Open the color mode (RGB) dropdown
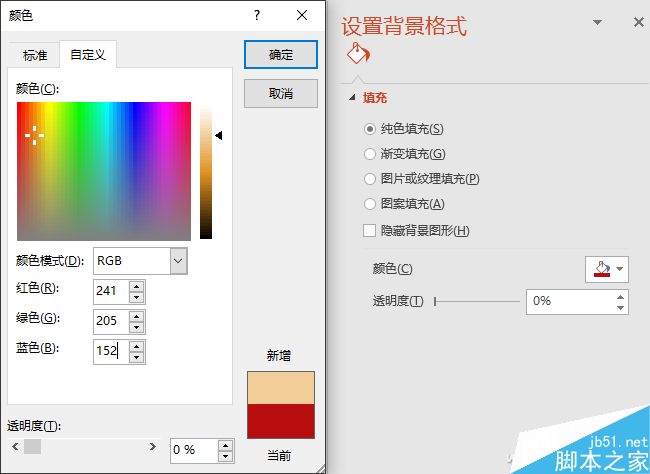Image resolution: width=650 pixels, height=474 pixels. [178, 262]
